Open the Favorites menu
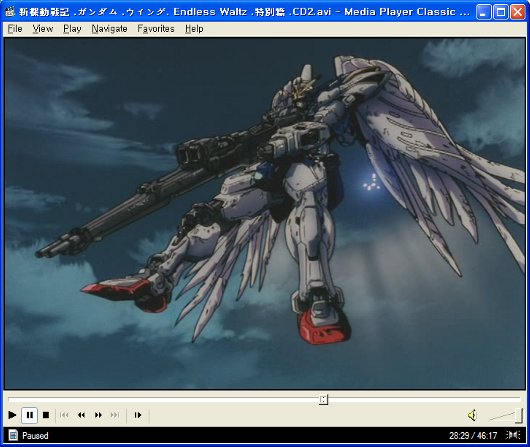Viewport: 530px width, 447px height. [156, 29]
